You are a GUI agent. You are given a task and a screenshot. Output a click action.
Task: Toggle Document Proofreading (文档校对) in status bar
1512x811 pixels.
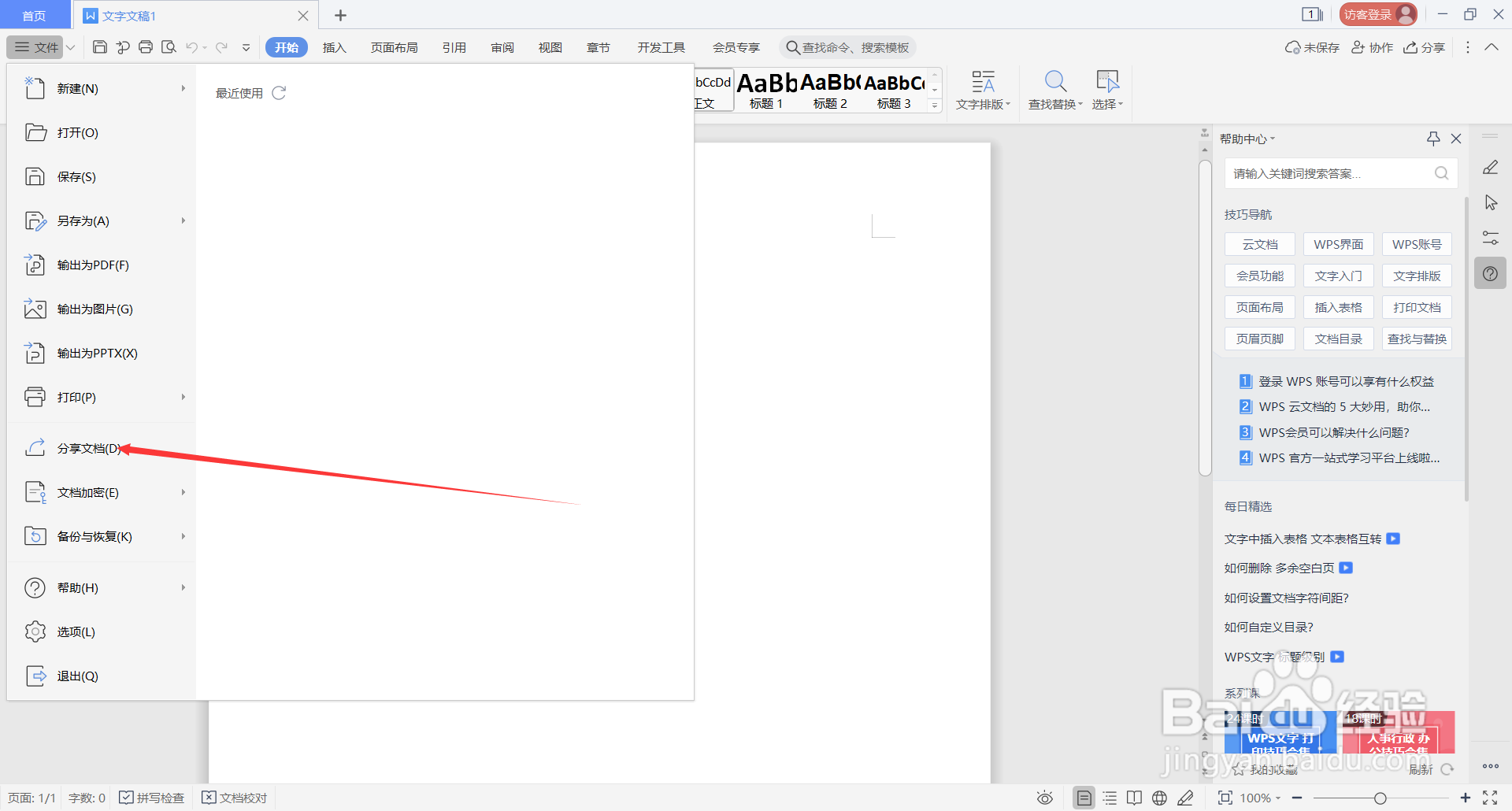pyautogui.click(x=234, y=798)
